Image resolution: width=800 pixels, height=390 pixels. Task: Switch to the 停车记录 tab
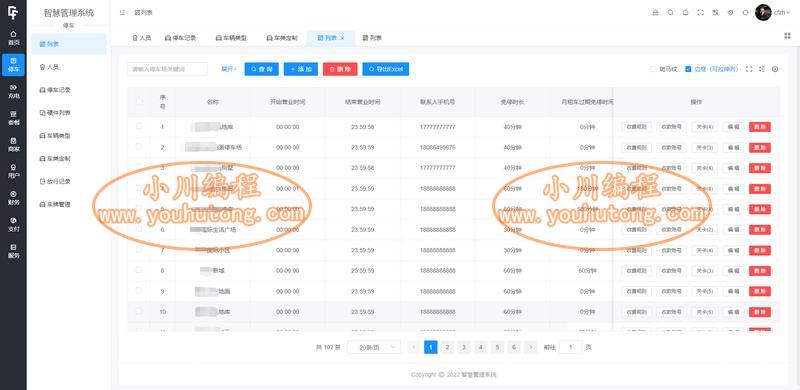(x=181, y=38)
